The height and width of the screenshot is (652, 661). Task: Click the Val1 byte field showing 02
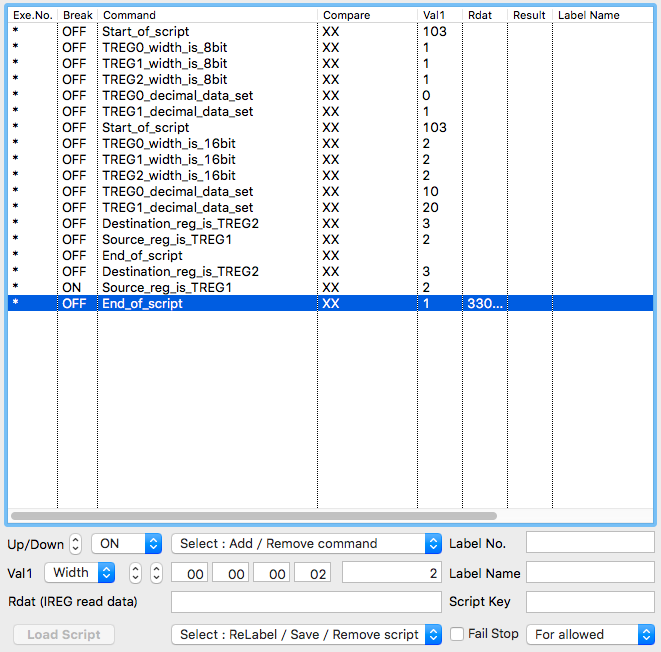point(312,572)
